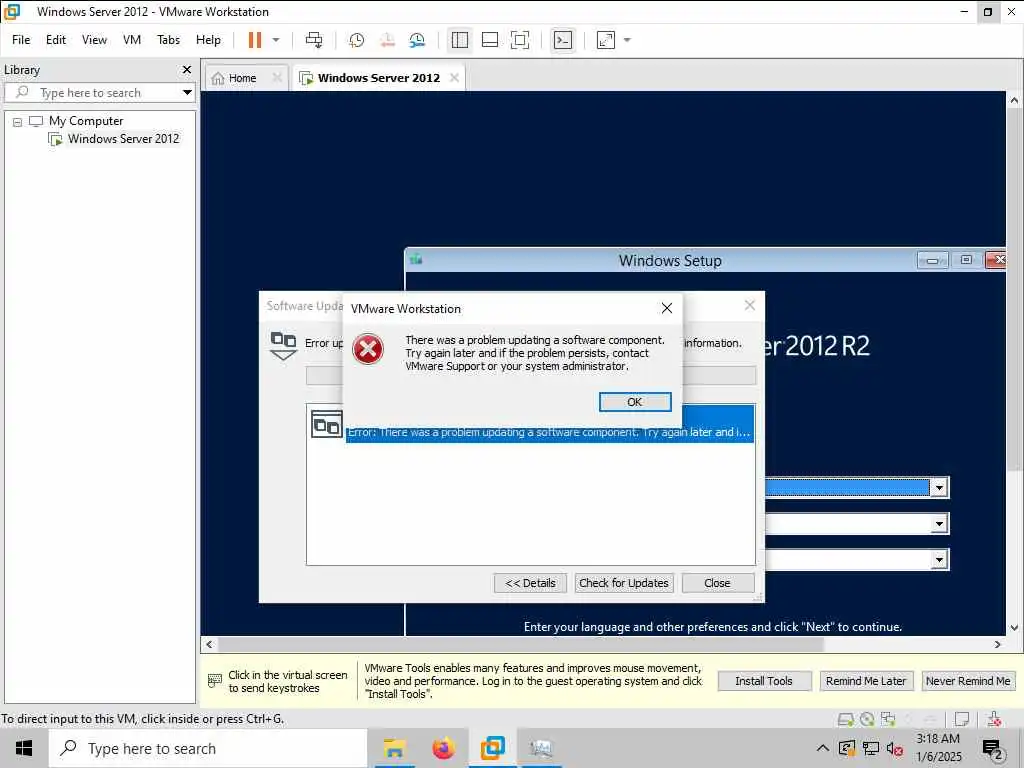Screen dimensions: 1024x768
Task: Click the update component icon in list
Action: [x=327, y=424]
